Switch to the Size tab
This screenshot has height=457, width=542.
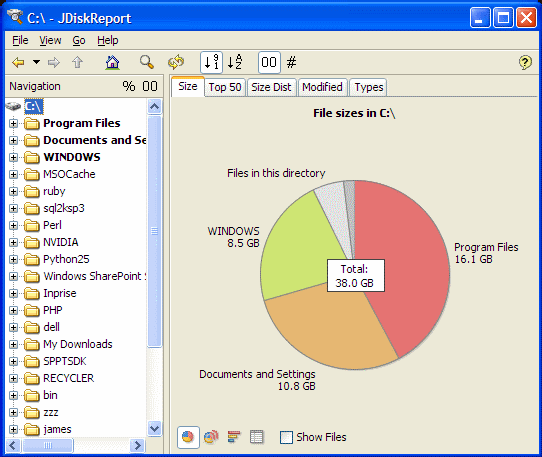click(188, 86)
